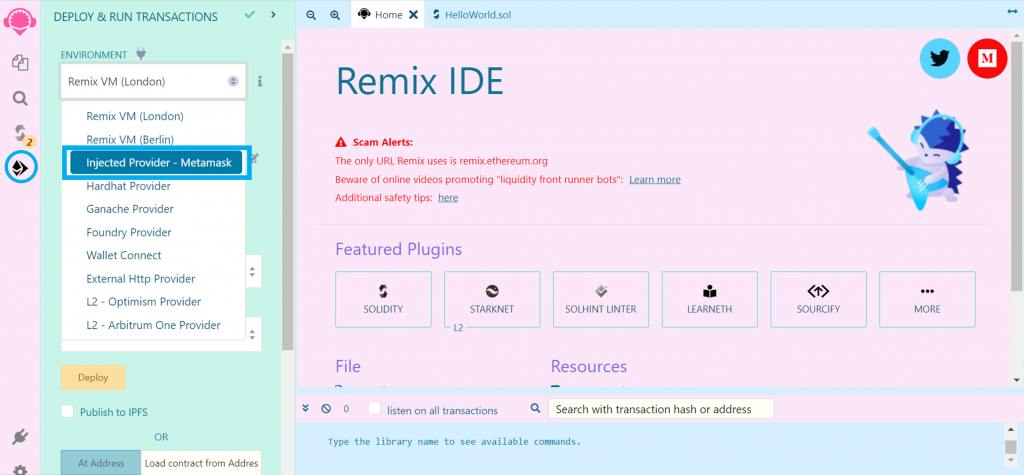This screenshot has height=475, width=1024.
Task: Open the SOLHINT LINTER featured plugin
Action: (601, 299)
